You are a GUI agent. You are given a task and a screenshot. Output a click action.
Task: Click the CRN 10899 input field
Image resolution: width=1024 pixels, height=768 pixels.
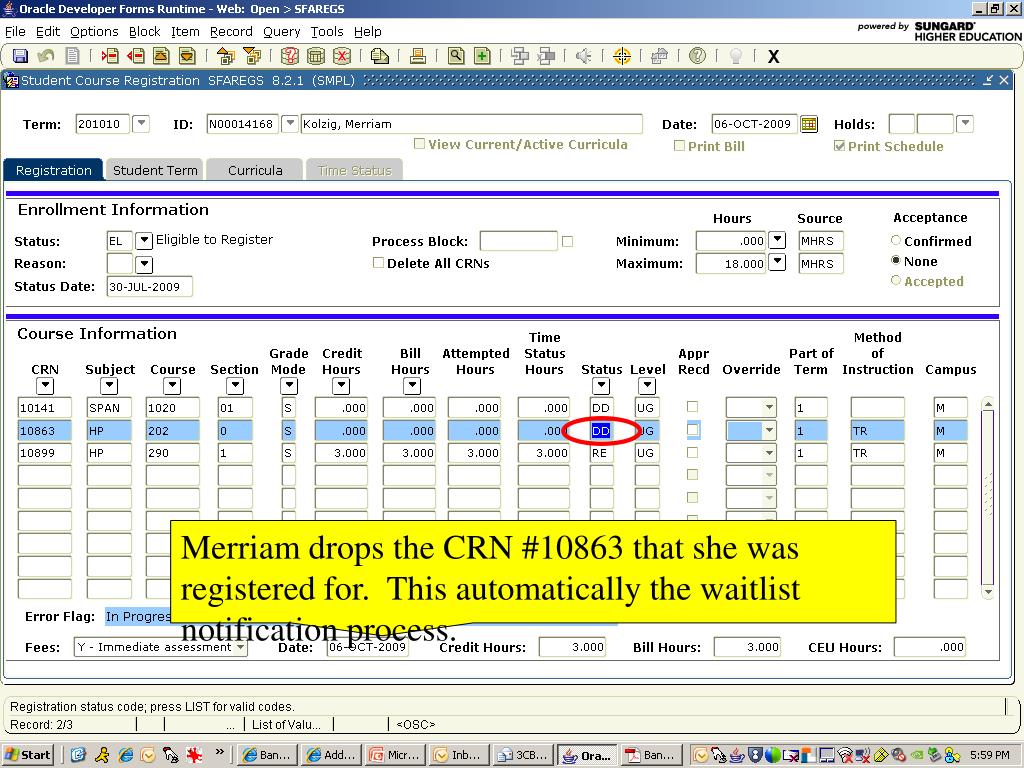[45, 453]
